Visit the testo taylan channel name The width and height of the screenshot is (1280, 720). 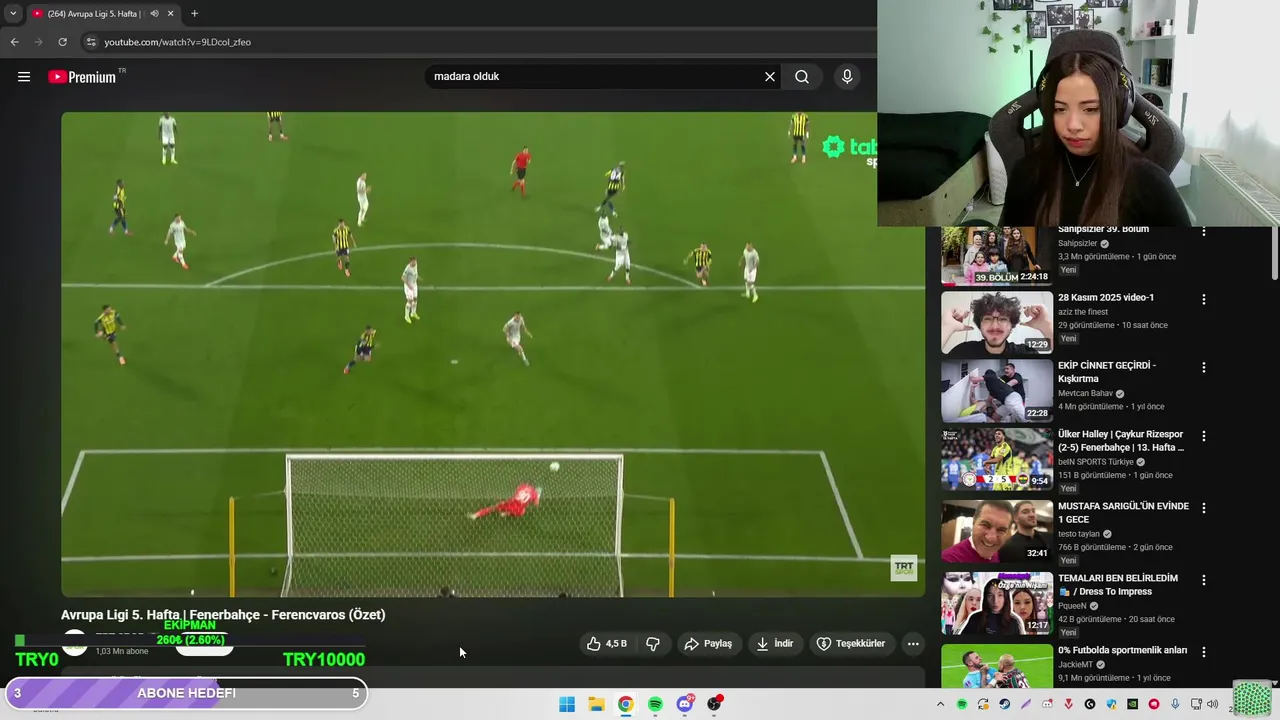click(1080, 534)
